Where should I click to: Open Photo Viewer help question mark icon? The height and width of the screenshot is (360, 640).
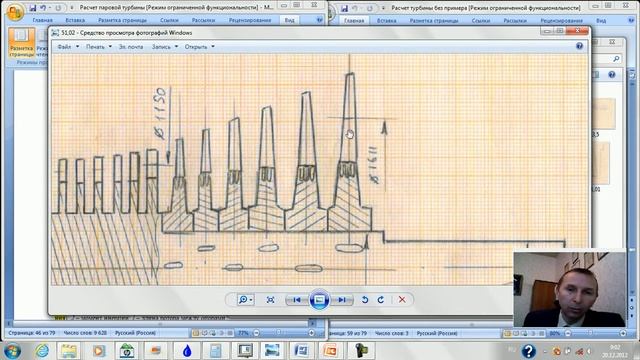pos(580,46)
